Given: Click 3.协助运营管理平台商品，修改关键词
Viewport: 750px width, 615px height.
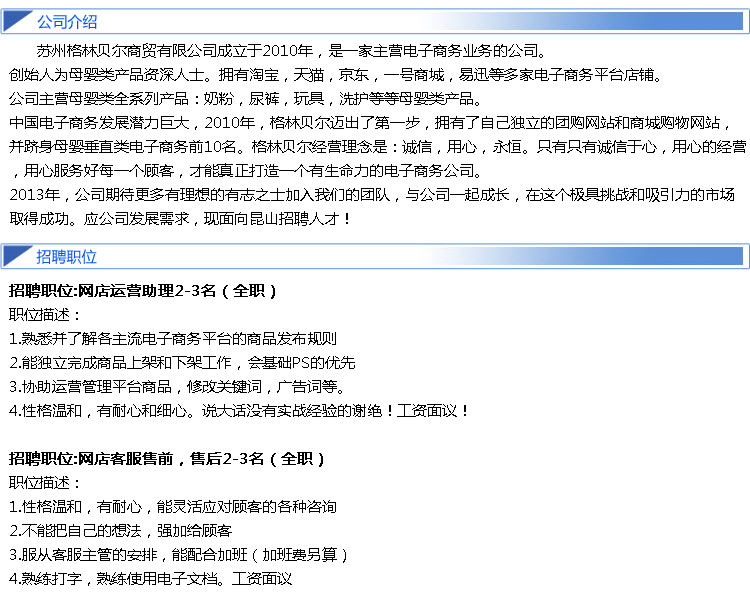Looking at the screenshot, I should click(177, 386).
